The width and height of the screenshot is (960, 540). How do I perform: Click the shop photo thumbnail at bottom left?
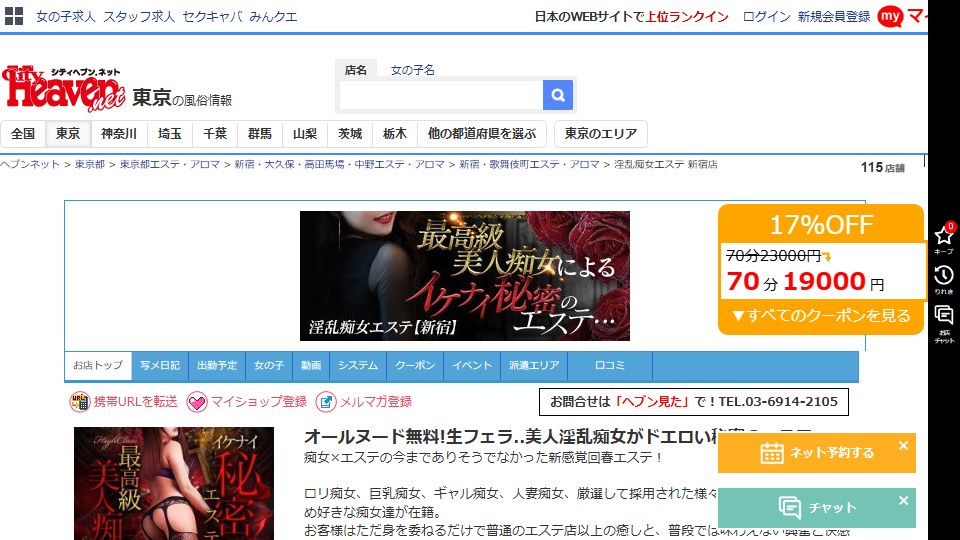pos(174,484)
